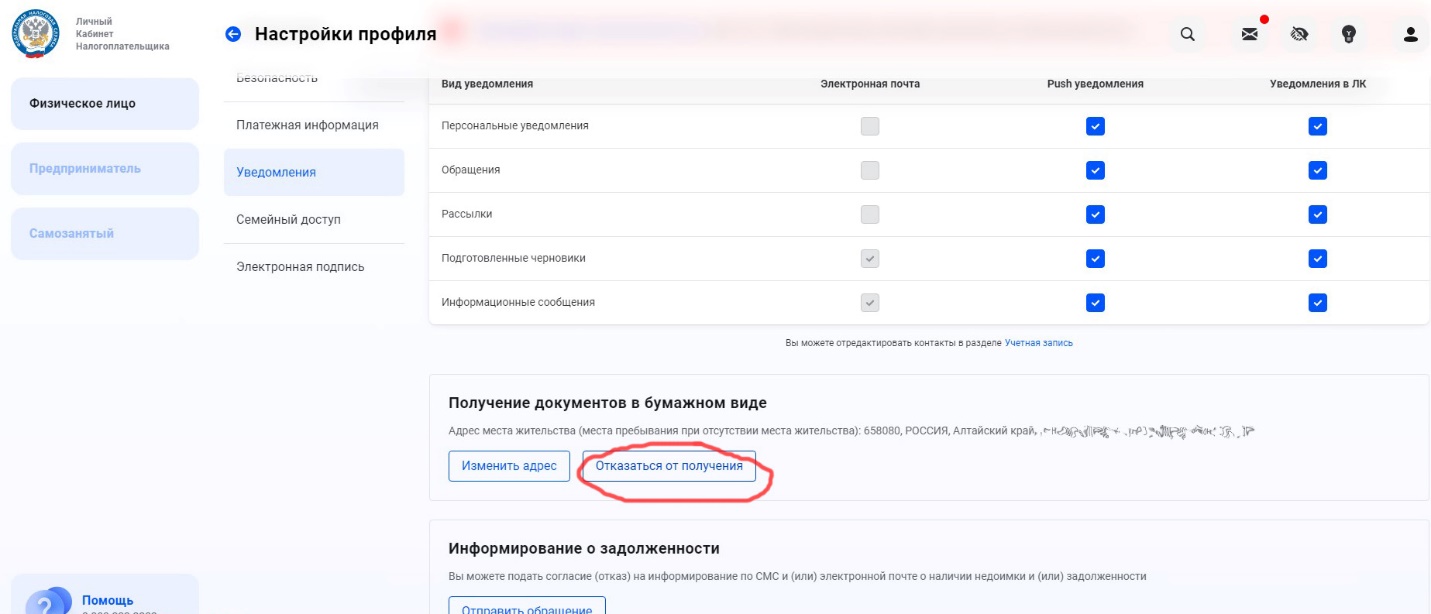Open search with the magnifier icon
The height and width of the screenshot is (614, 1431).
(1188, 34)
